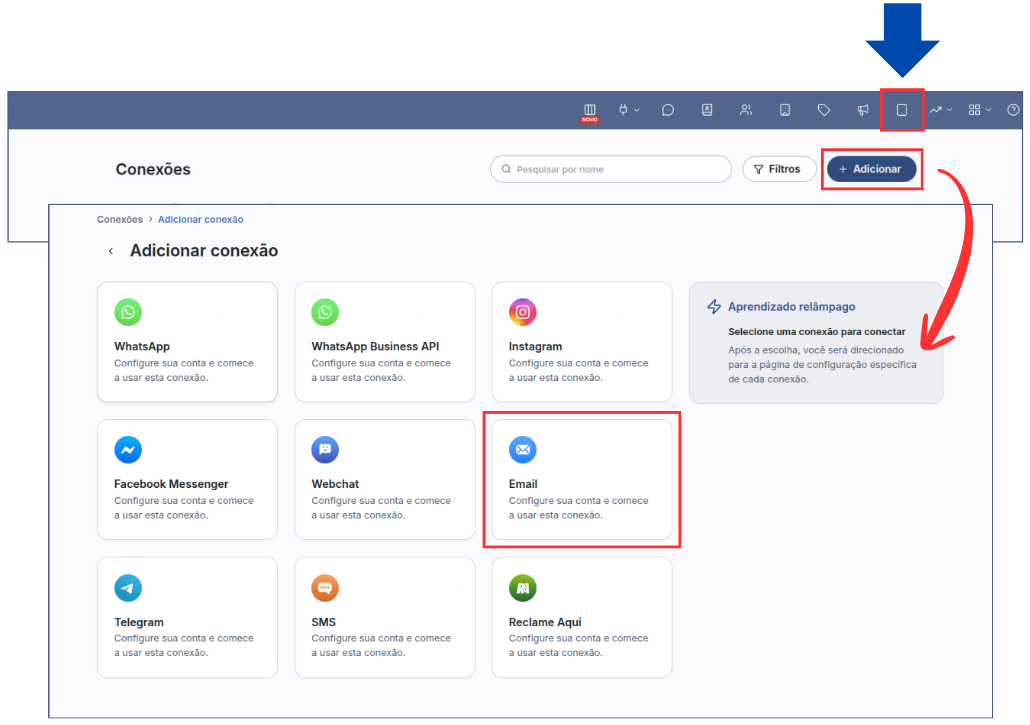Expand the plug icon dropdown
This screenshot has width=1030, height=725.
pyautogui.click(x=629, y=110)
